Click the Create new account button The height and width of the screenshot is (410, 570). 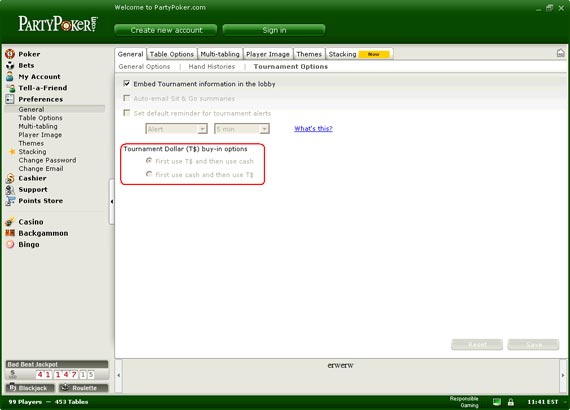click(166, 30)
